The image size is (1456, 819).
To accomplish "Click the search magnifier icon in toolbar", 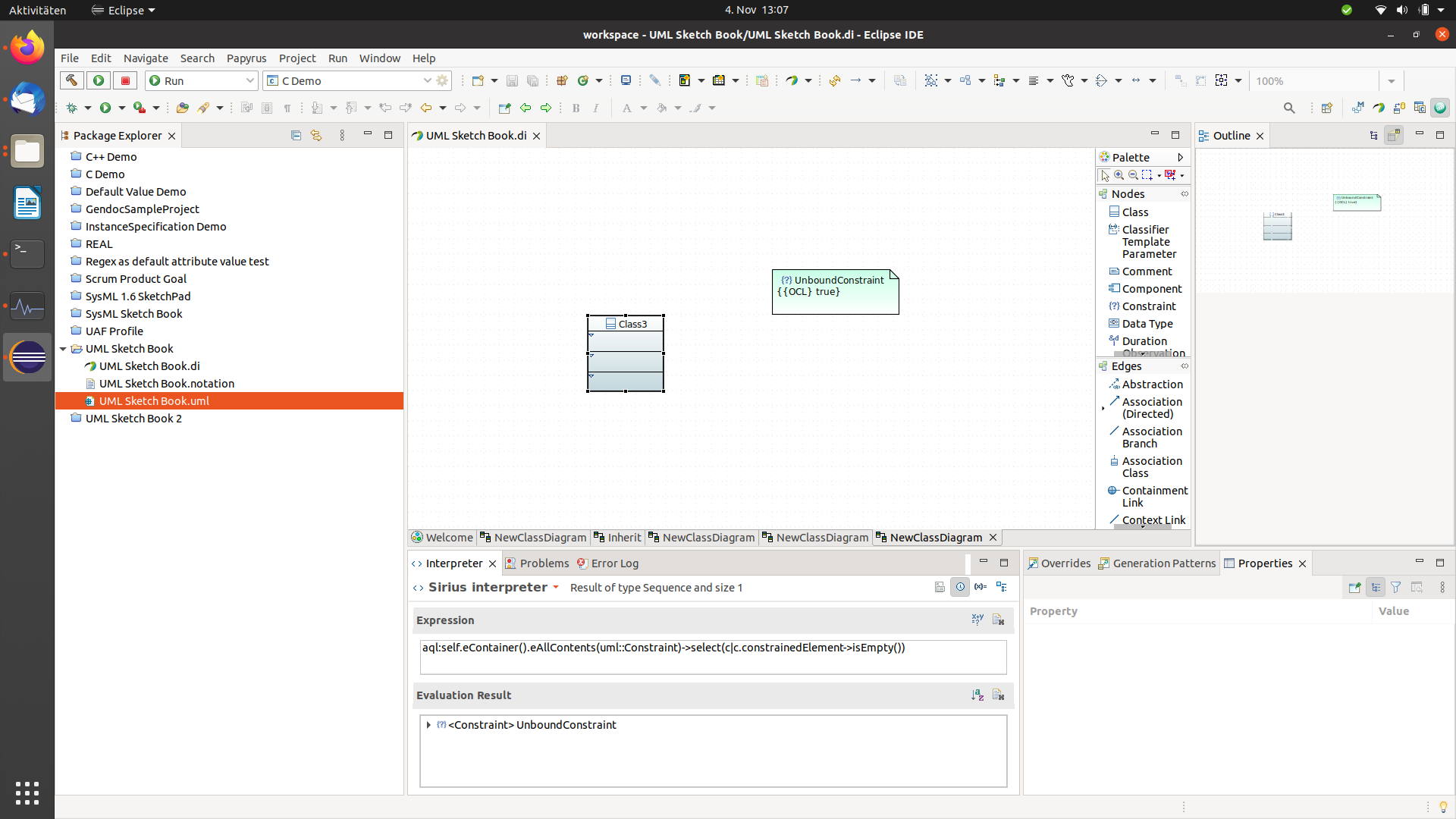I will click(1289, 108).
